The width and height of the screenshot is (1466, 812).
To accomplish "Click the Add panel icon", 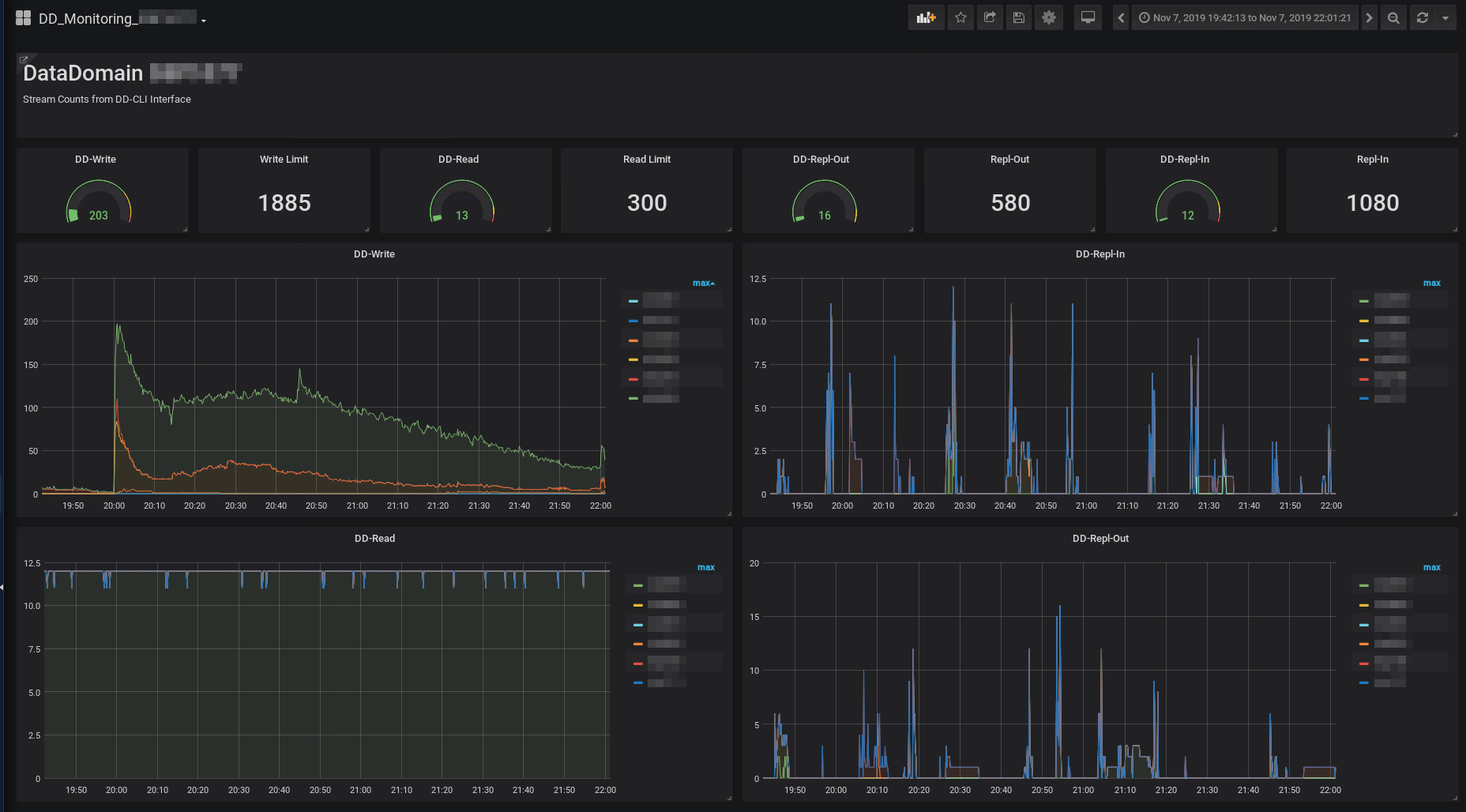I will [x=926, y=17].
